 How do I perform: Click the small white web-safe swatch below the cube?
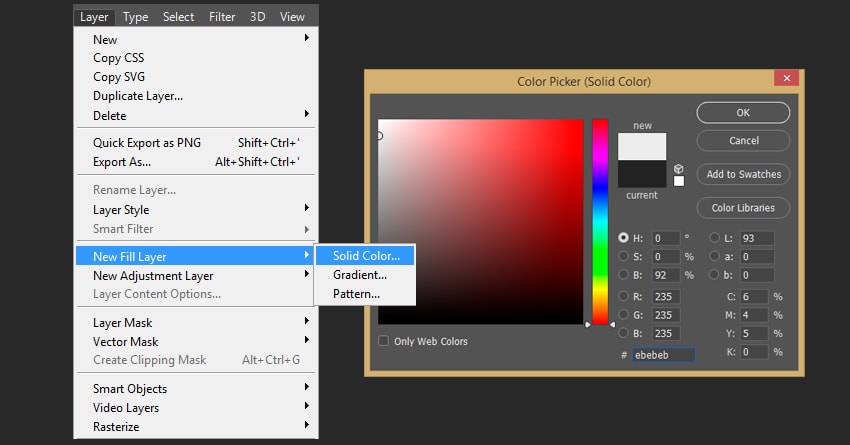coord(679,181)
